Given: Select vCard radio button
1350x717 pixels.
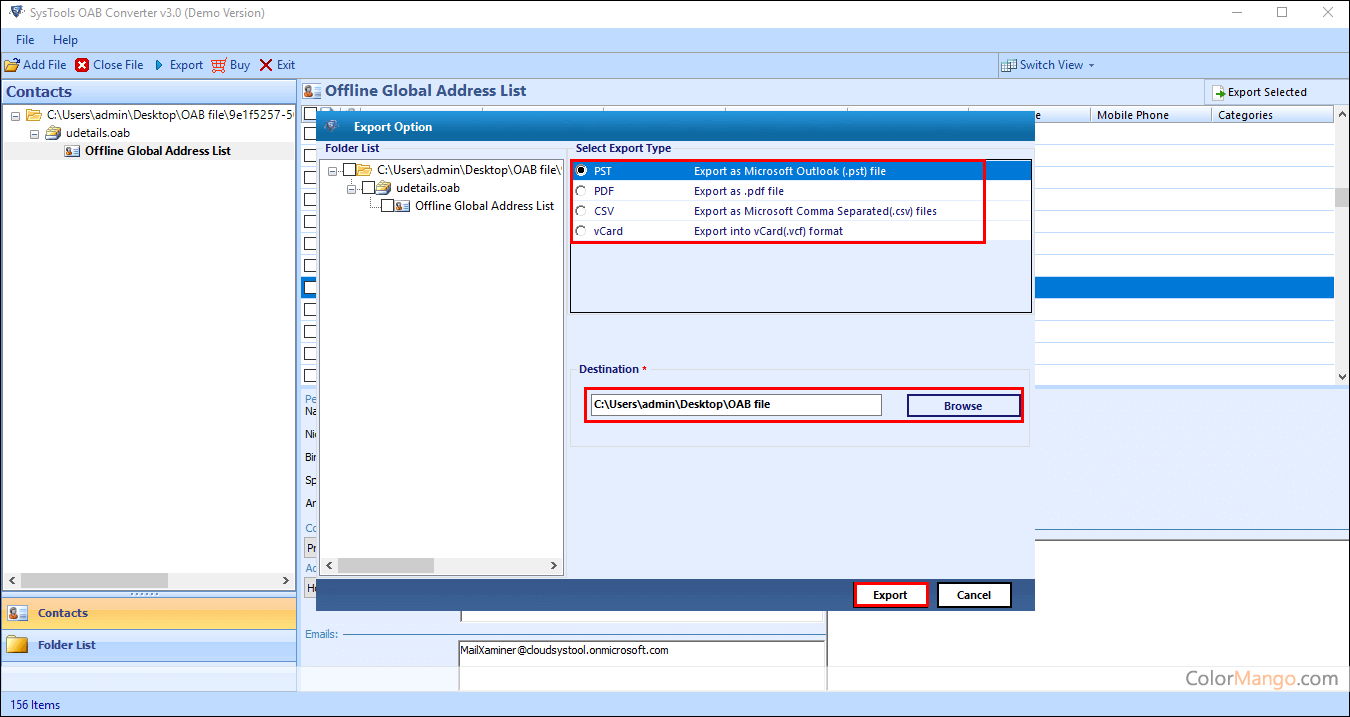Looking at the screenshot, I should click(581, 231).
